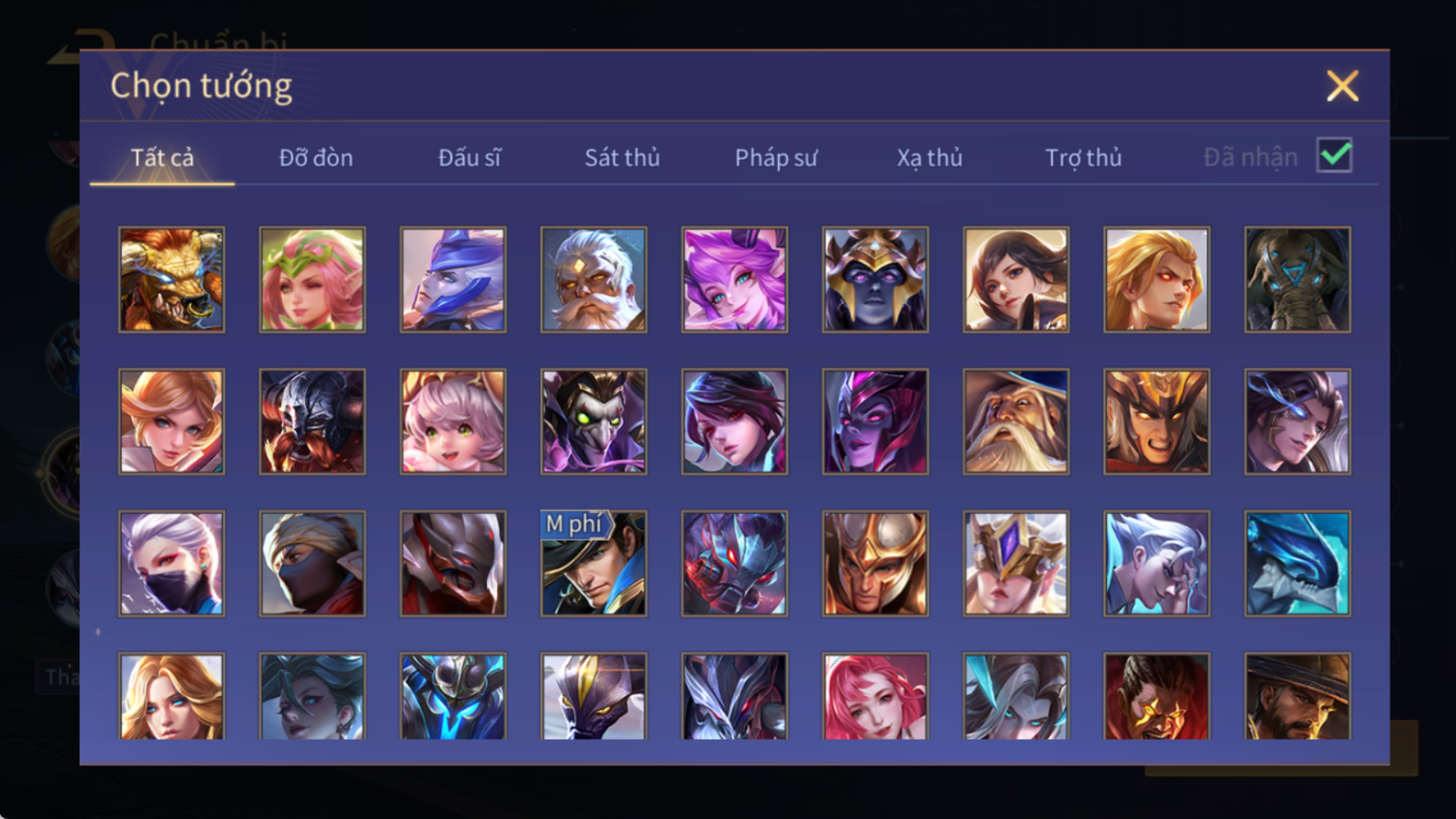Open the 'Đấu sĩ' tab

(x=469, y=157)
